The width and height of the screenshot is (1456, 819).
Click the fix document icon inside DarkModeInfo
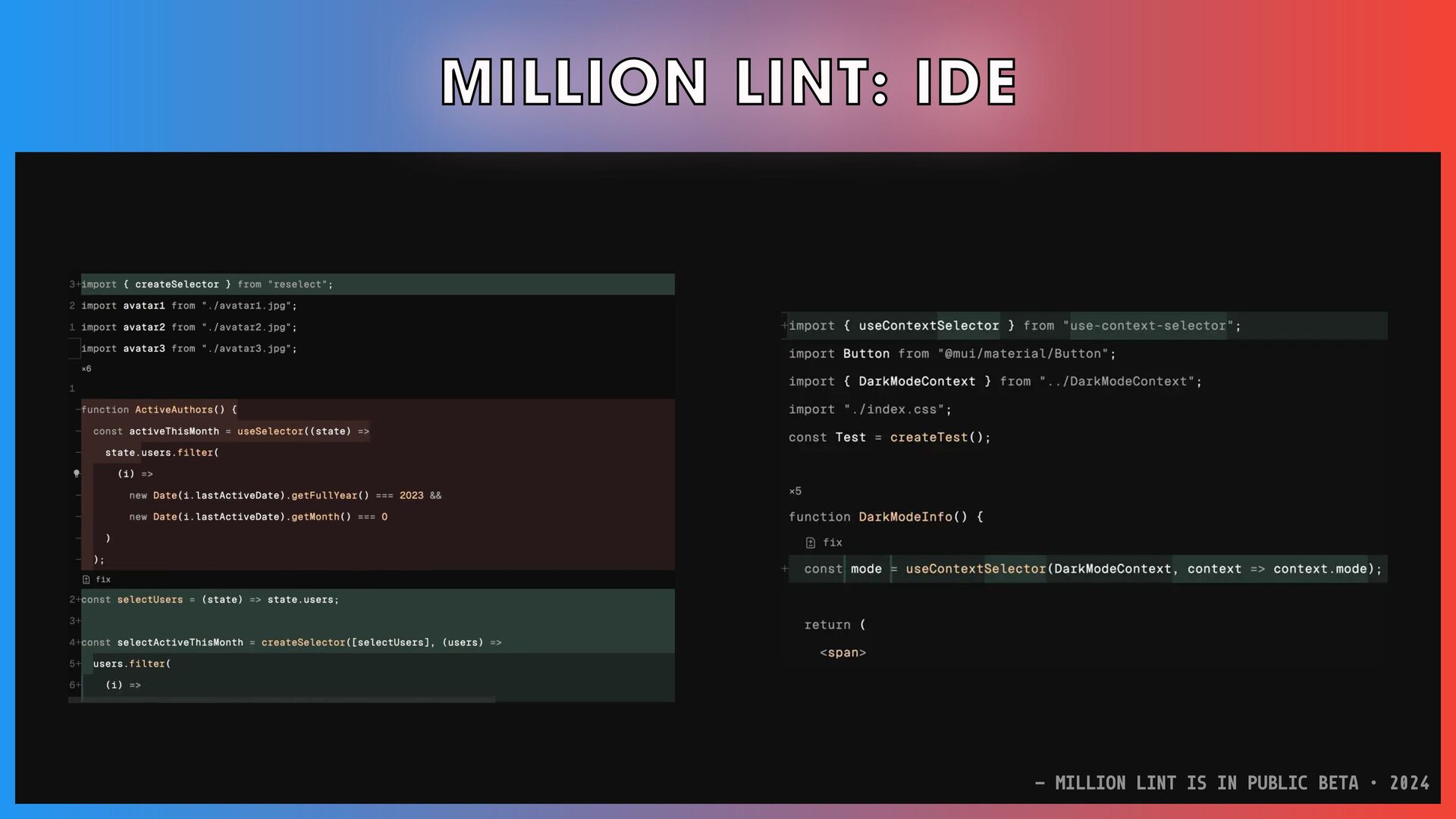coord(811,543)
